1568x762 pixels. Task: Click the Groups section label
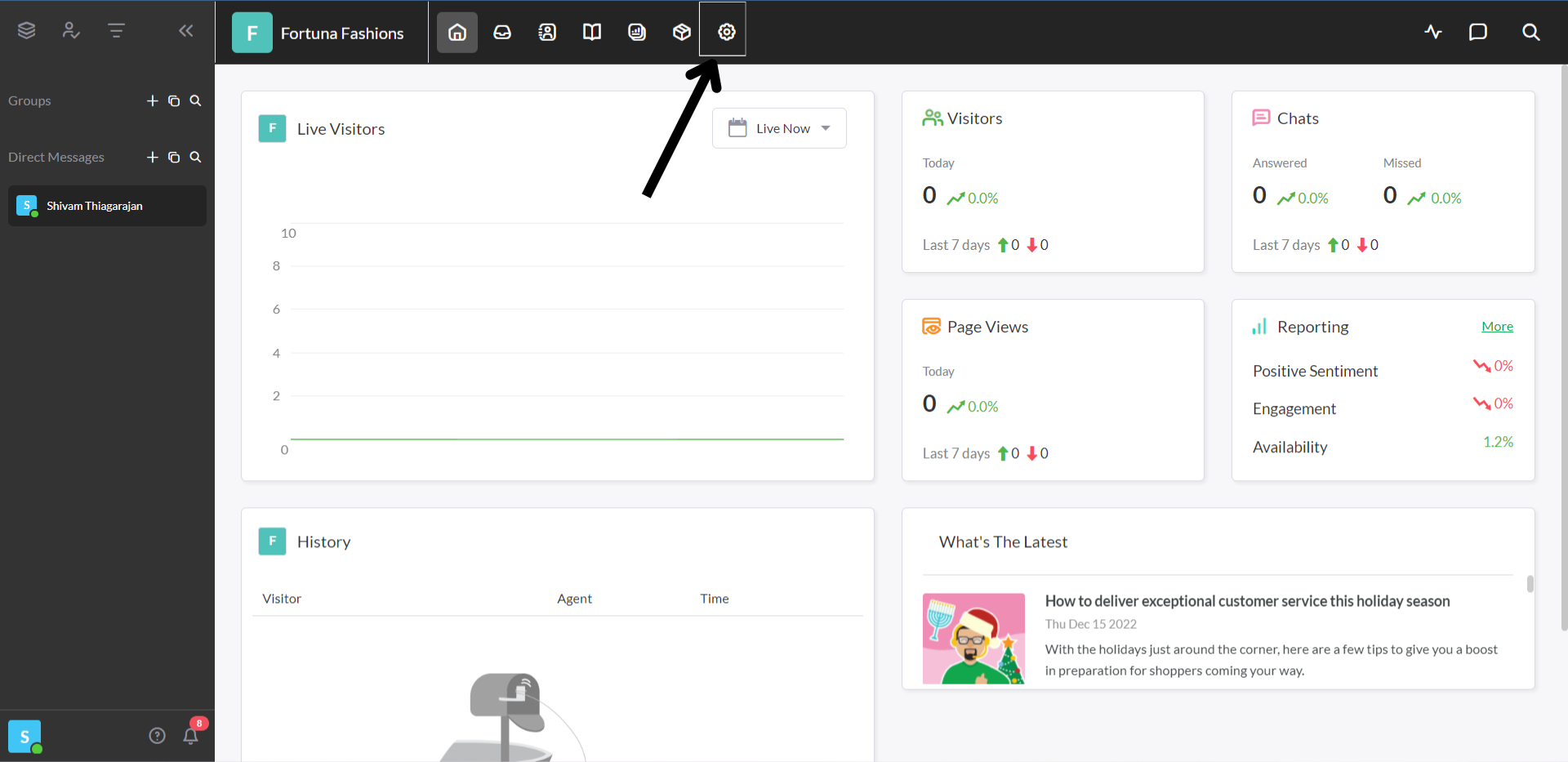point(29,100)
